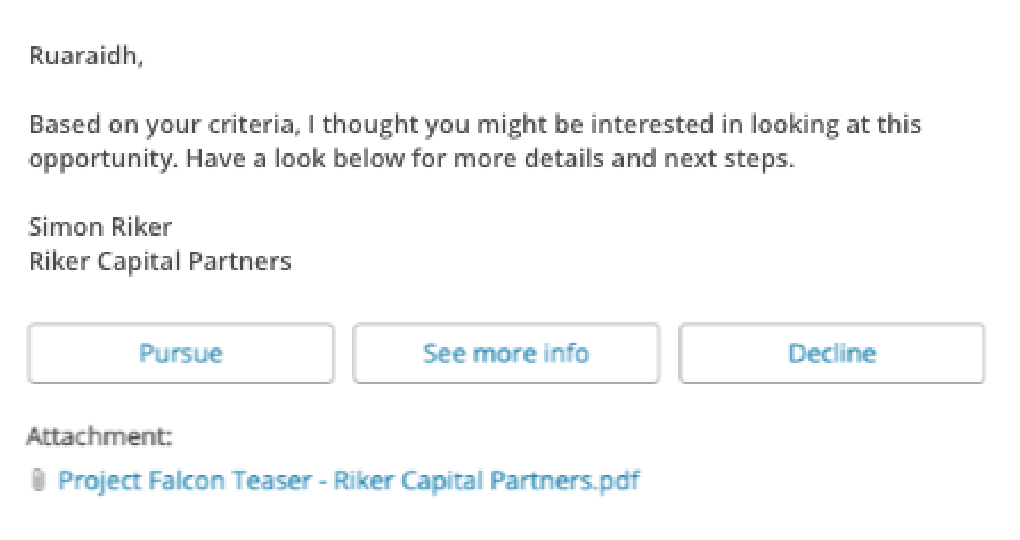
Task: Click the word "criteria" in the message
Action: (x=251, y=124)
